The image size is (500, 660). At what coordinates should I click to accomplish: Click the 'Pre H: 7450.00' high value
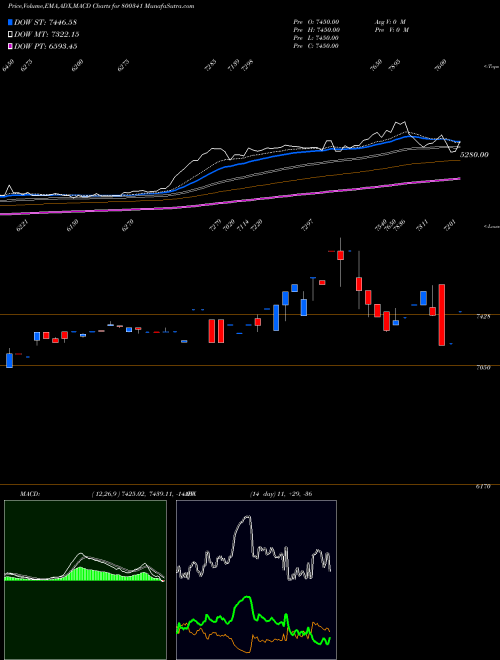[x=316, y=30]
